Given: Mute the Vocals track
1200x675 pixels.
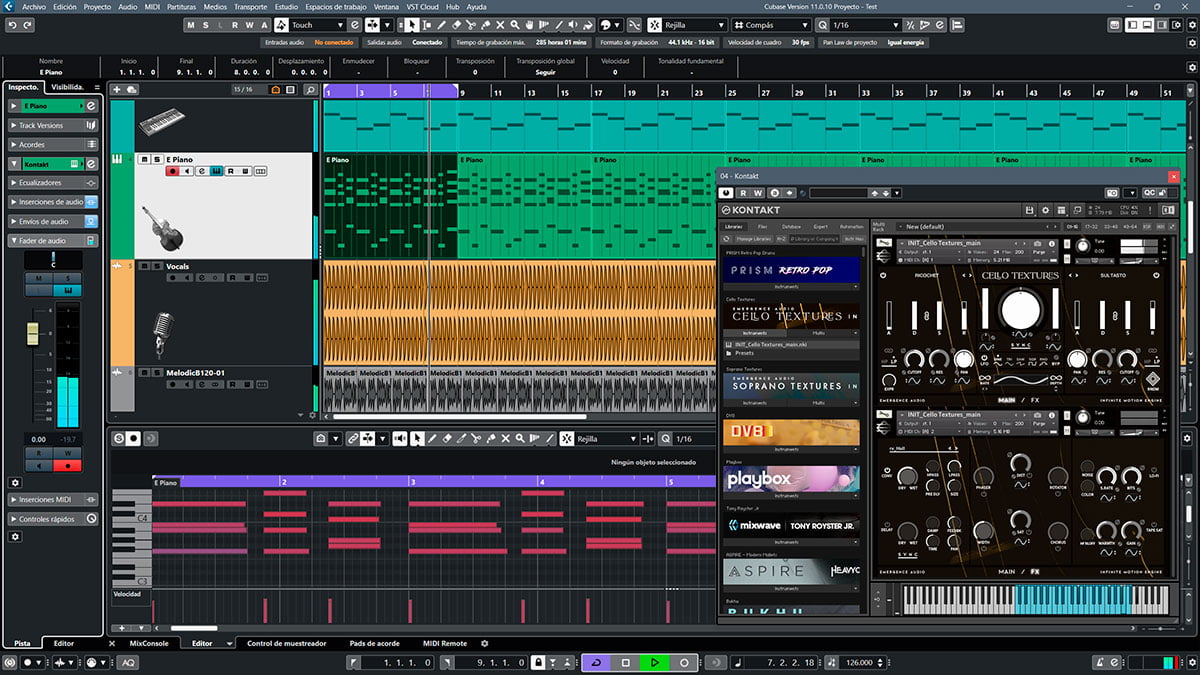Looking at the screenshot, I should pos(145,266).
